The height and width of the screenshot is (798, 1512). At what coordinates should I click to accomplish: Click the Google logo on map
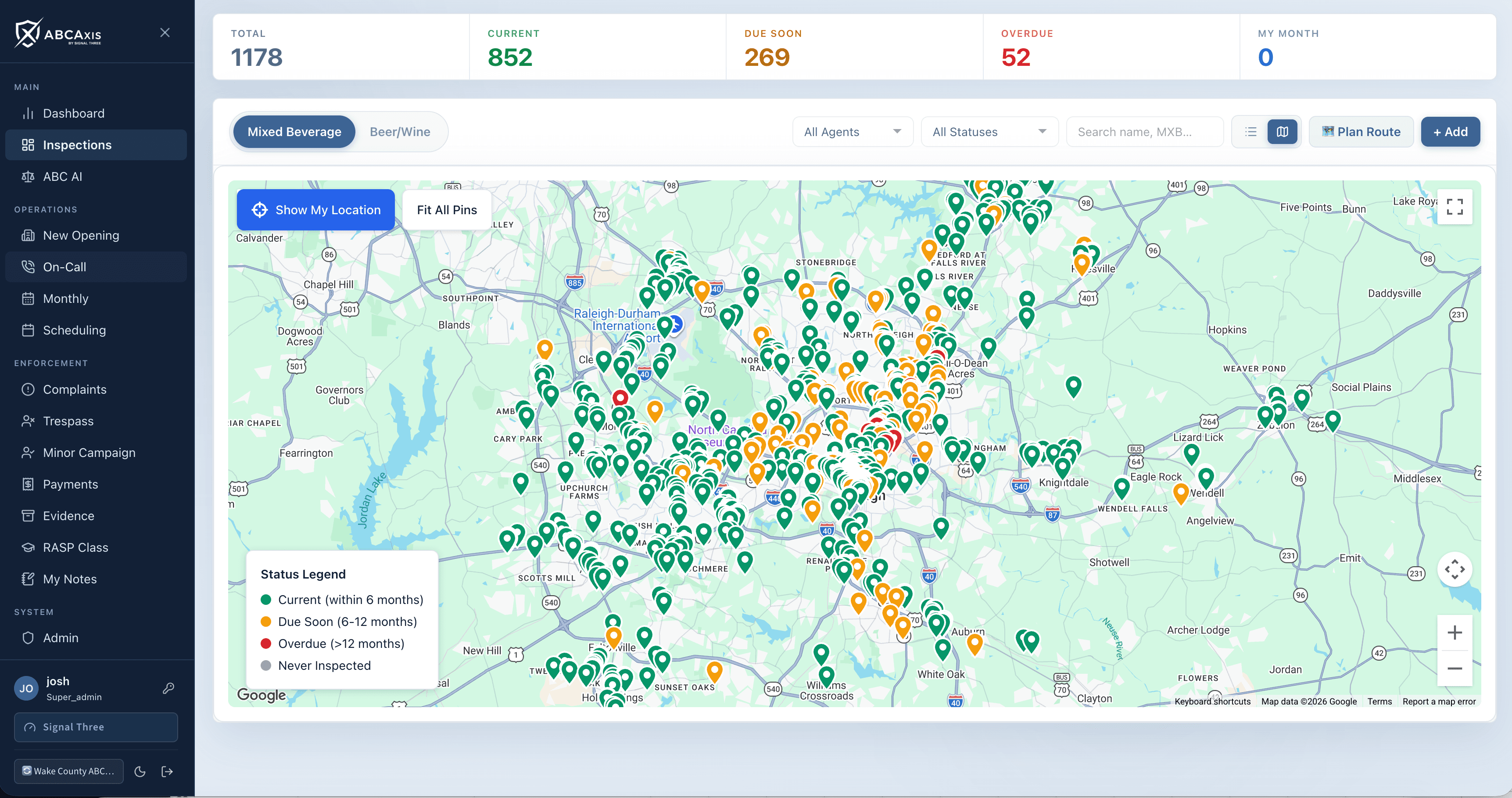(x=261, y=695)
